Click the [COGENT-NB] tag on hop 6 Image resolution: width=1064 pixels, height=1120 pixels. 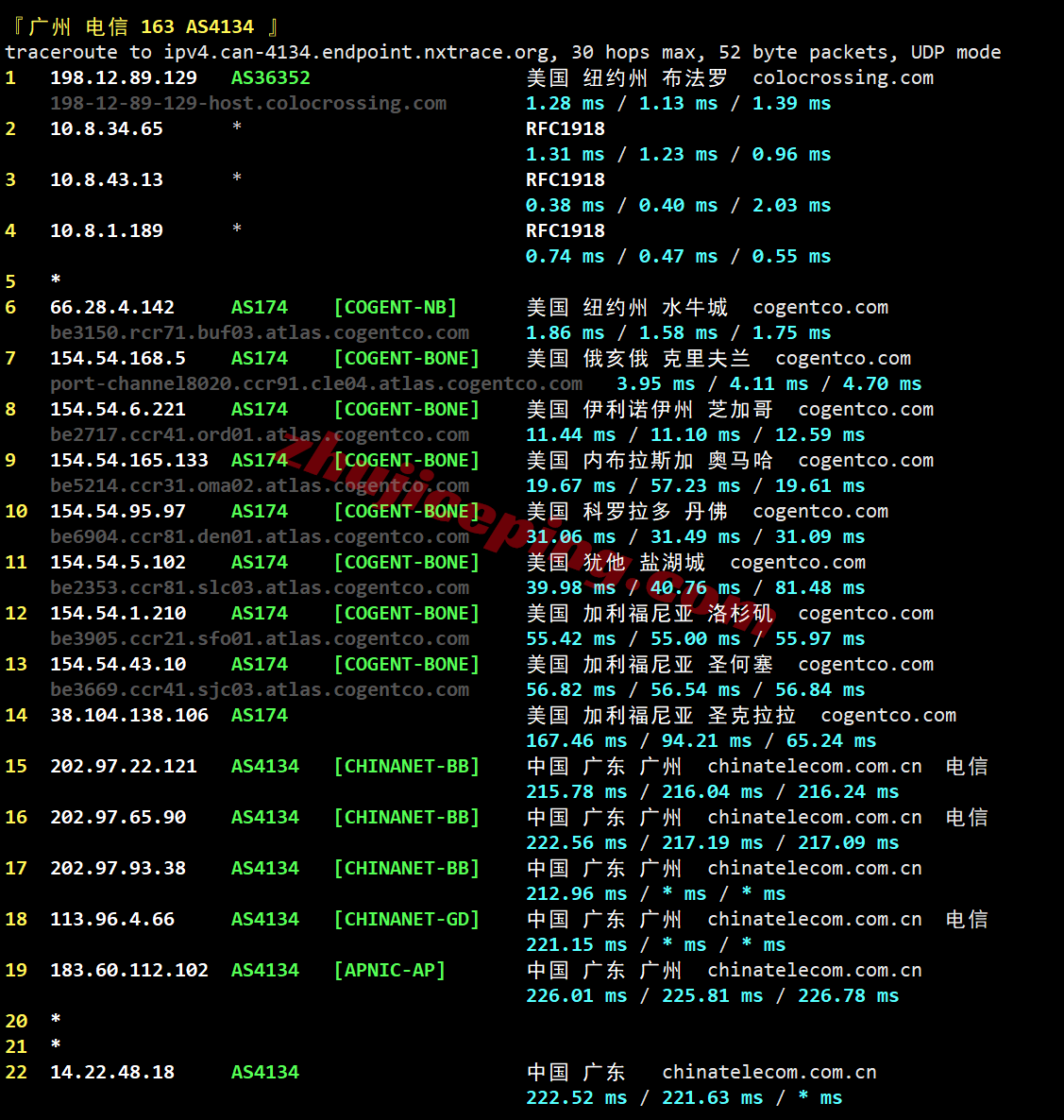pyautogui.click(x=396, y=307)
